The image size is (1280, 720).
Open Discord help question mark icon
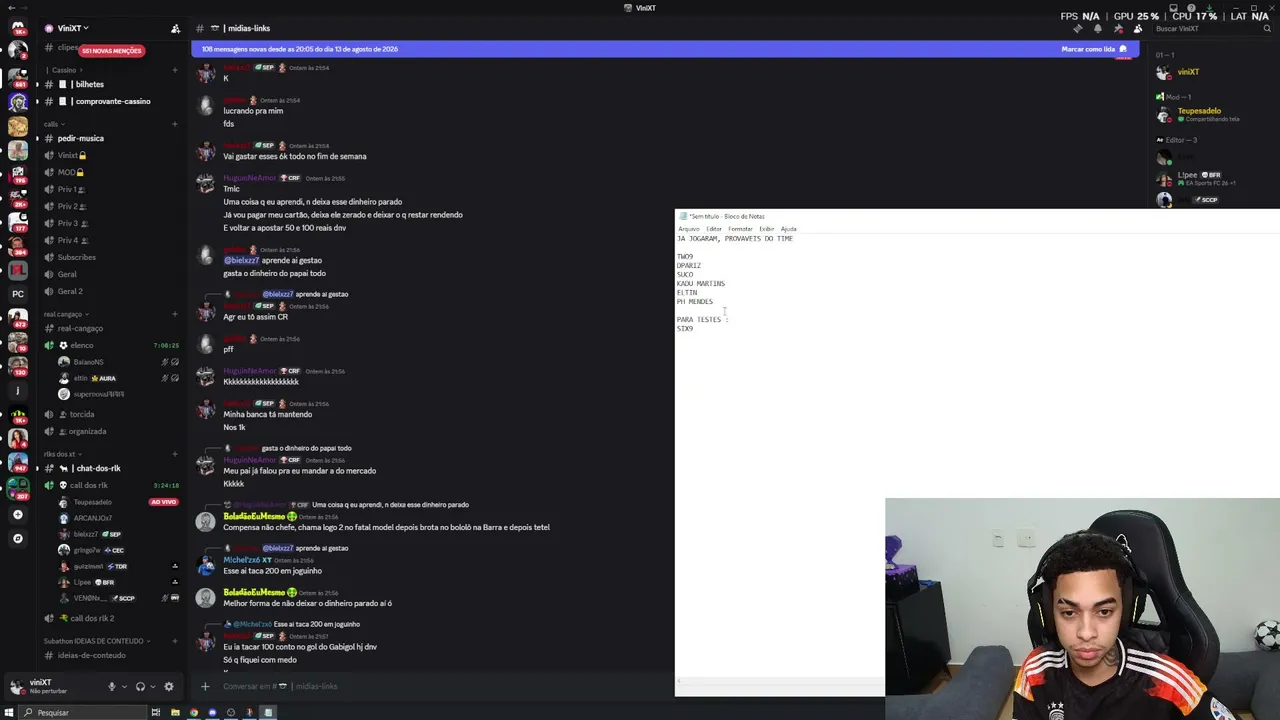(1191, 8)
